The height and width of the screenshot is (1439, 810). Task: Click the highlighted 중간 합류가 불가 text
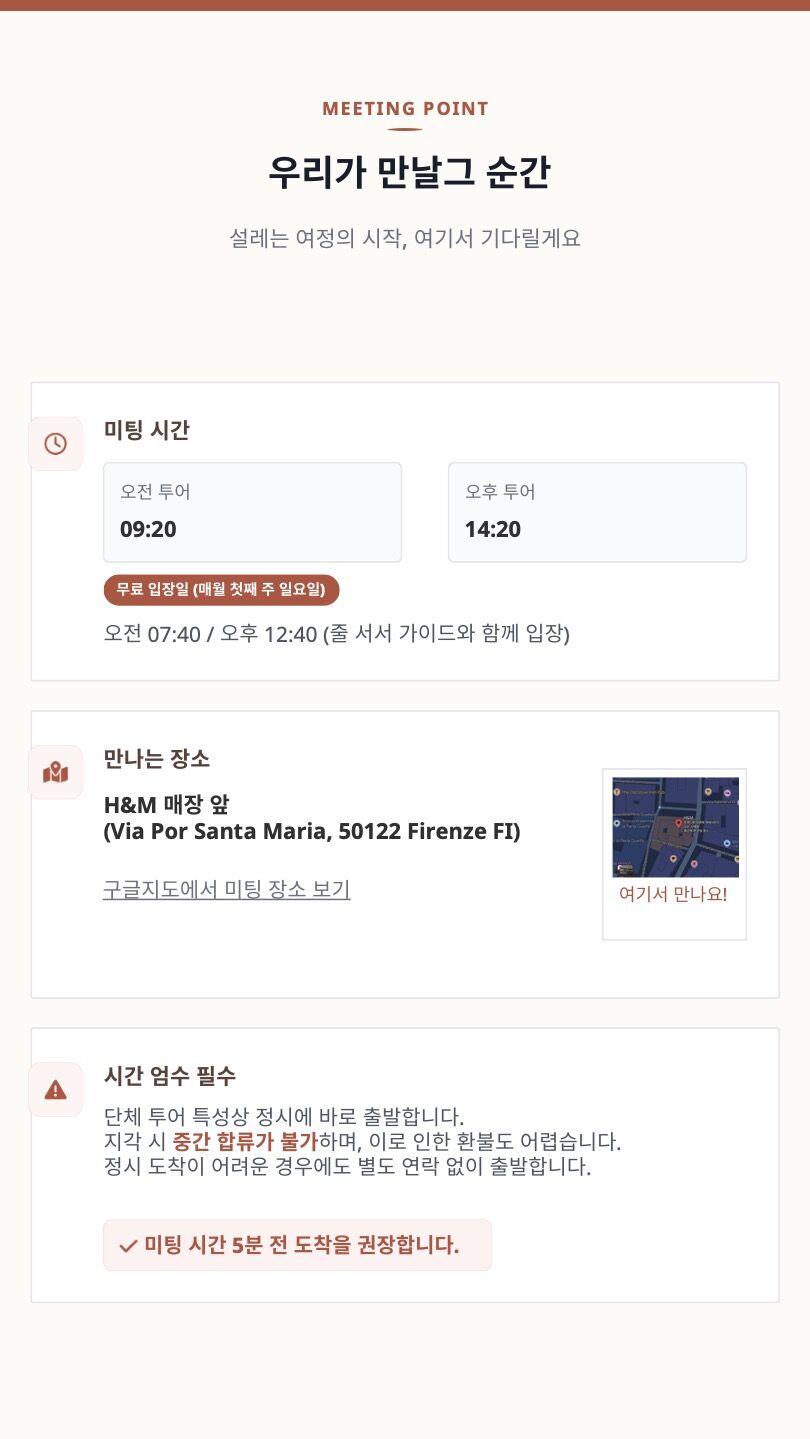click(x=245, y=1141)
